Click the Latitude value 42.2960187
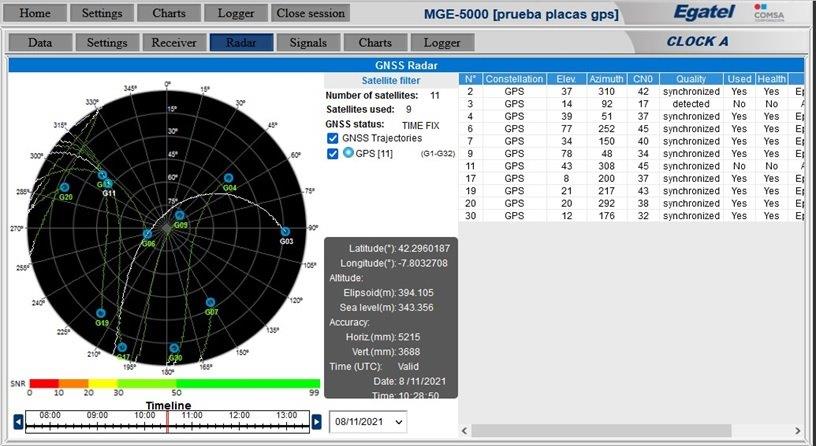The height and width of the screenshot is (446, 816). [x=424, y=249]
